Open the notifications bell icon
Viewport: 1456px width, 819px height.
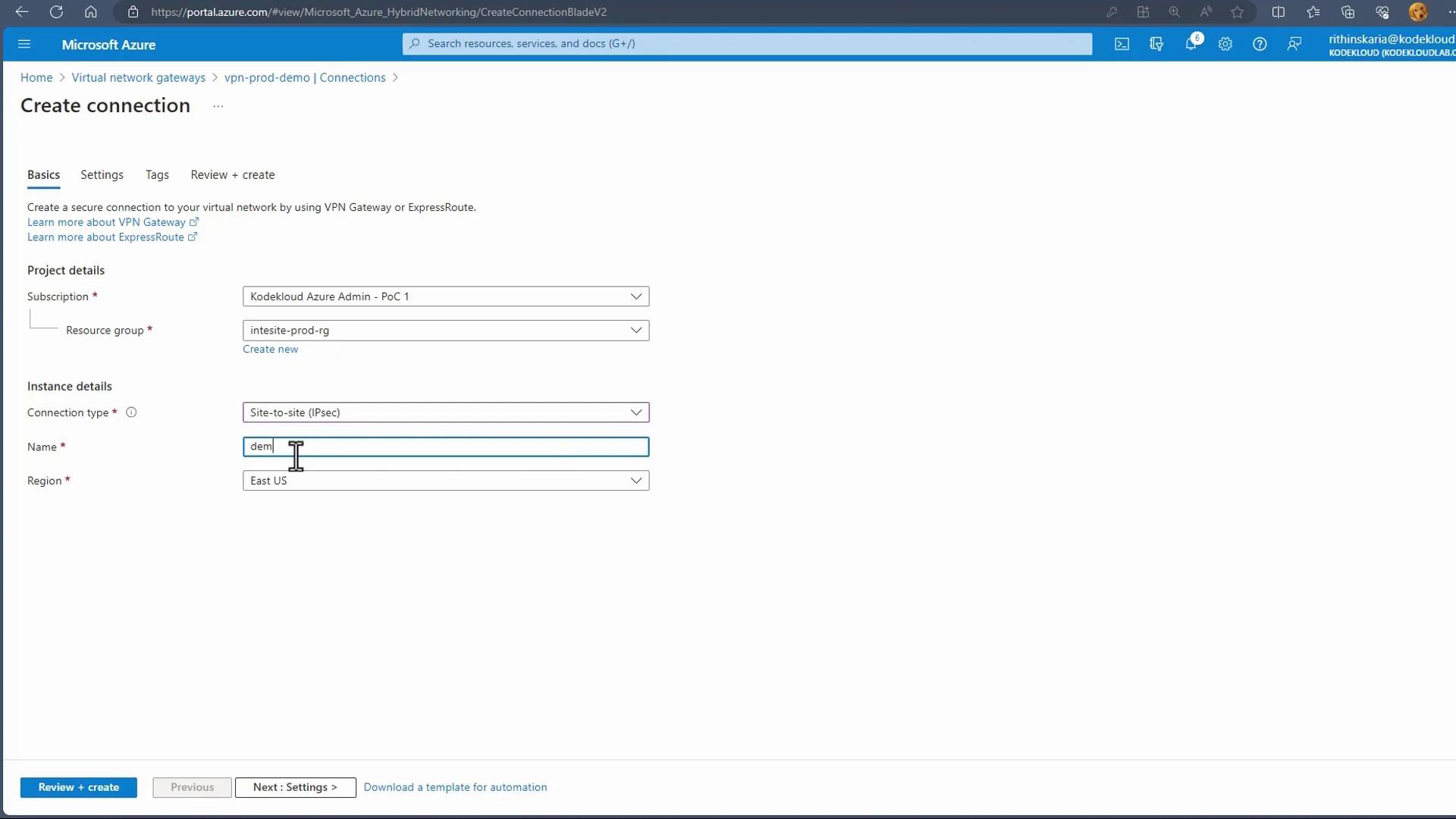click(1191, 44)
